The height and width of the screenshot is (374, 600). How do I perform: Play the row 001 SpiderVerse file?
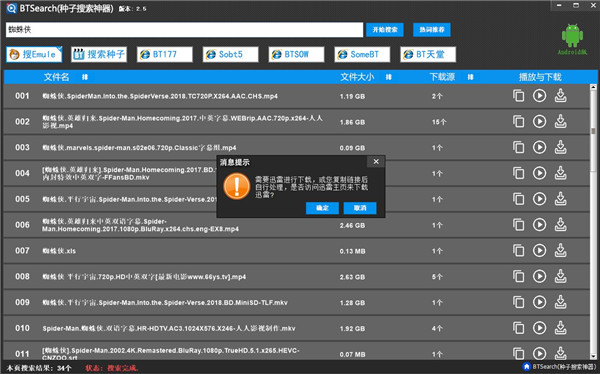pos(540,96)
